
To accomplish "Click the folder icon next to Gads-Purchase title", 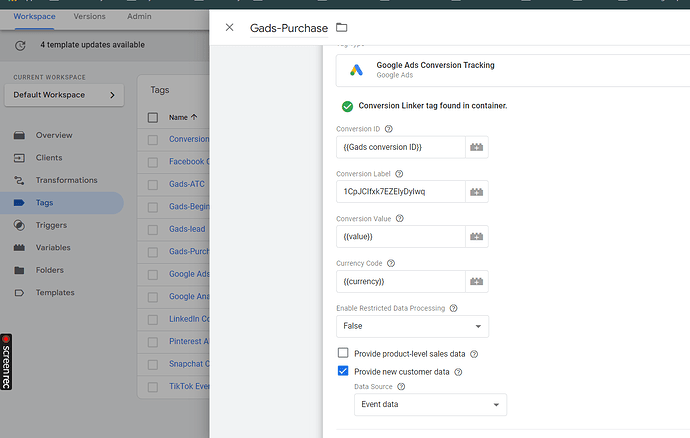I will tap(342, 28).
